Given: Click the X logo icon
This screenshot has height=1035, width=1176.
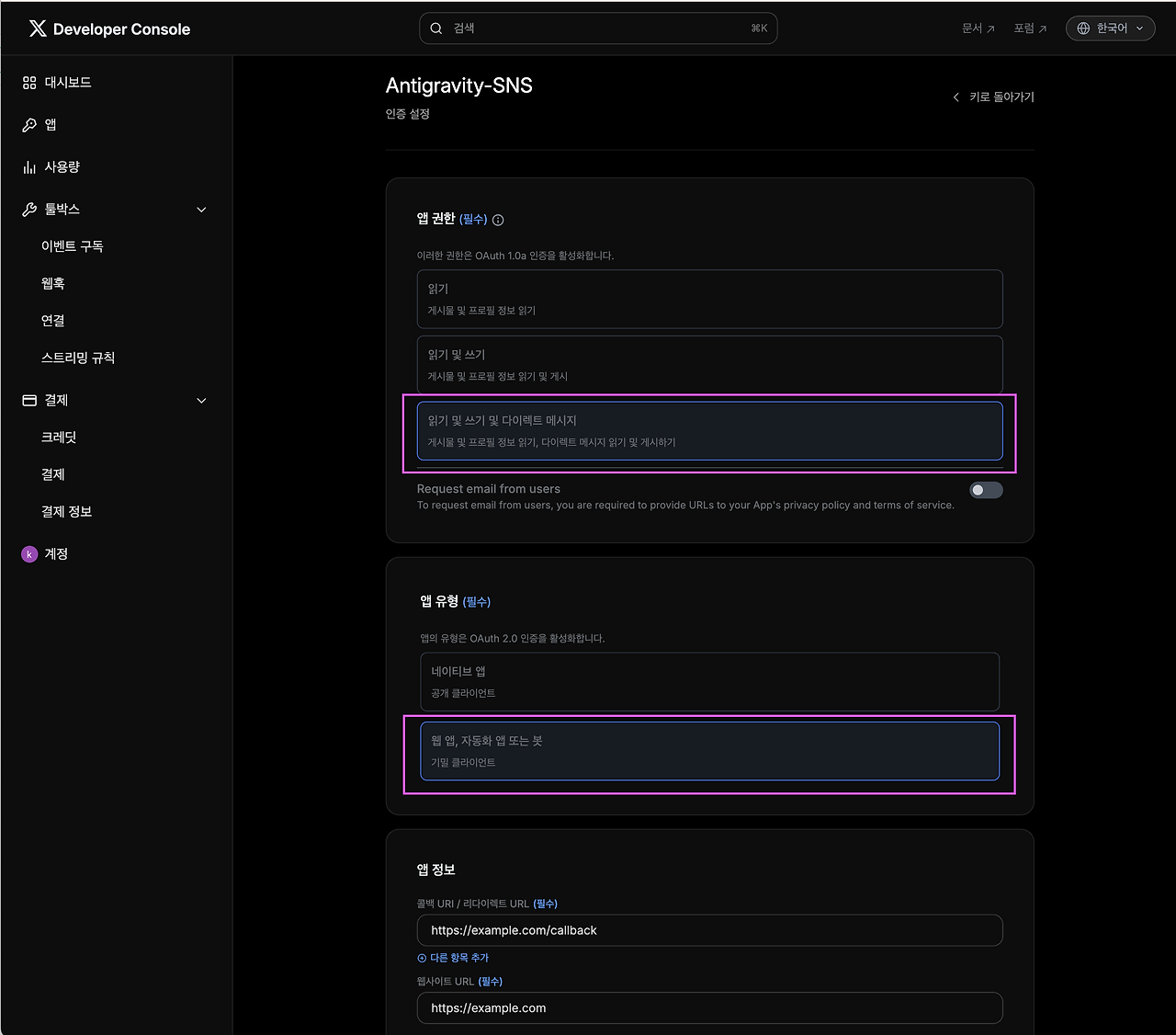Looking at the screenshot, I should coord(38,28).
